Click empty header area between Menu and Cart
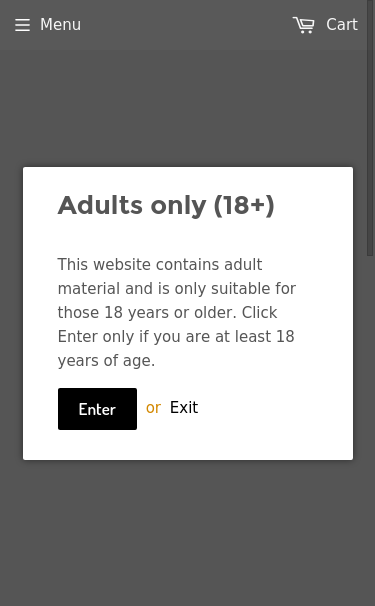This screenshot has width=375, height=606. click(x=187, y=25)
